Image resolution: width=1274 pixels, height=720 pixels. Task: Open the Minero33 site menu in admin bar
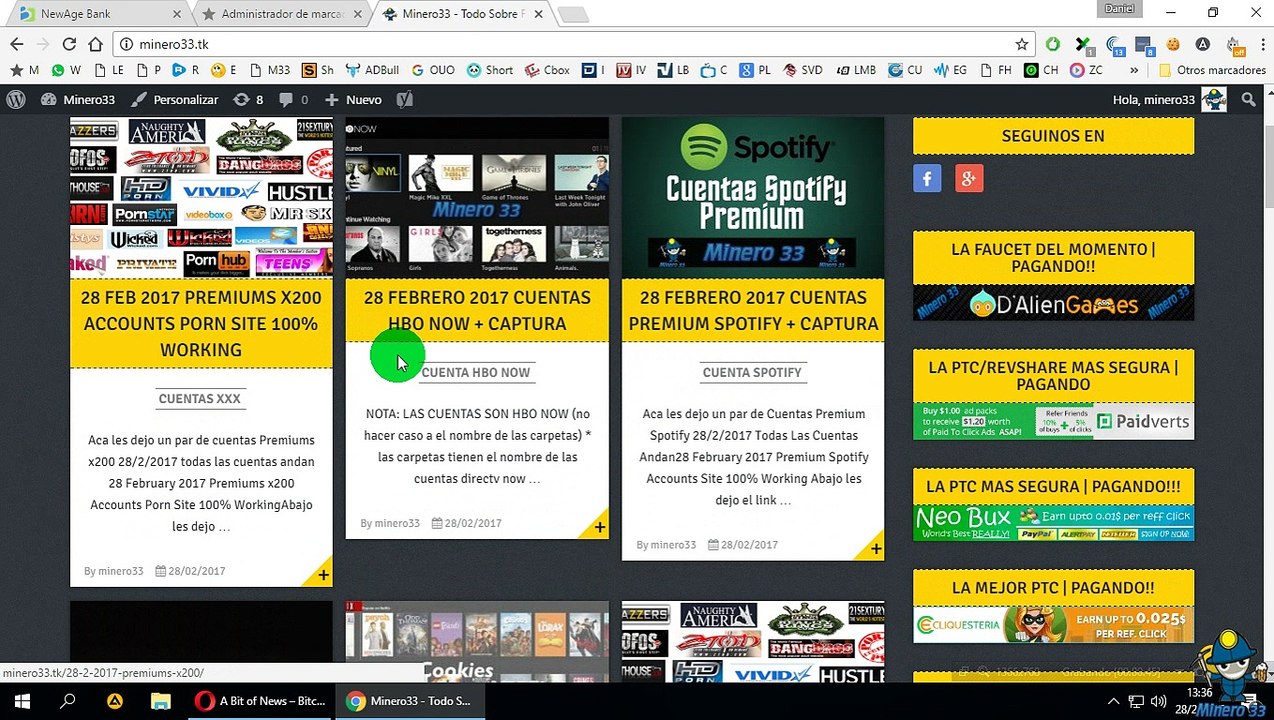pyautogui.click(x=78, y=99)
